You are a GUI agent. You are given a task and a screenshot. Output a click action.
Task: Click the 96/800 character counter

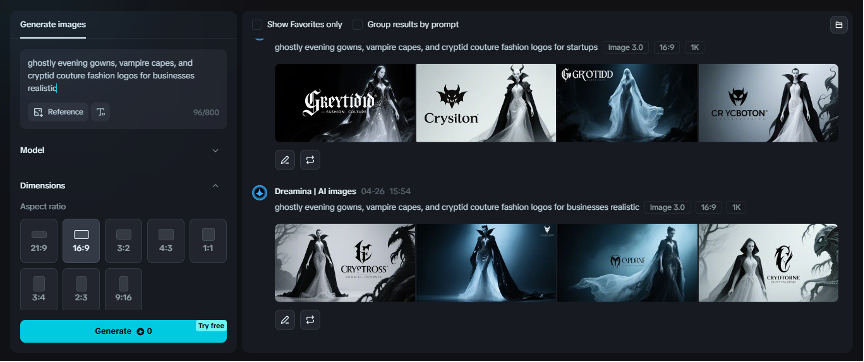[206, 112]
